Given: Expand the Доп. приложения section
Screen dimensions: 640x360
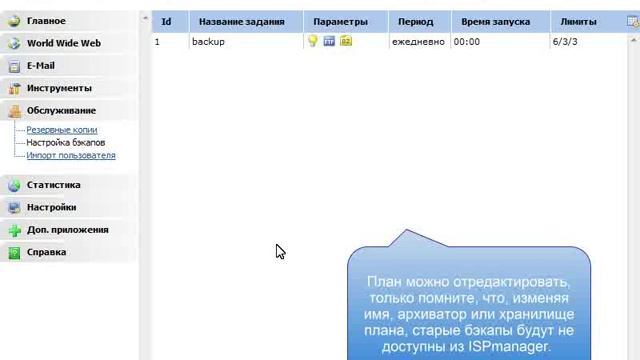Looking at the screenshot, I should [x=69, y=230].
